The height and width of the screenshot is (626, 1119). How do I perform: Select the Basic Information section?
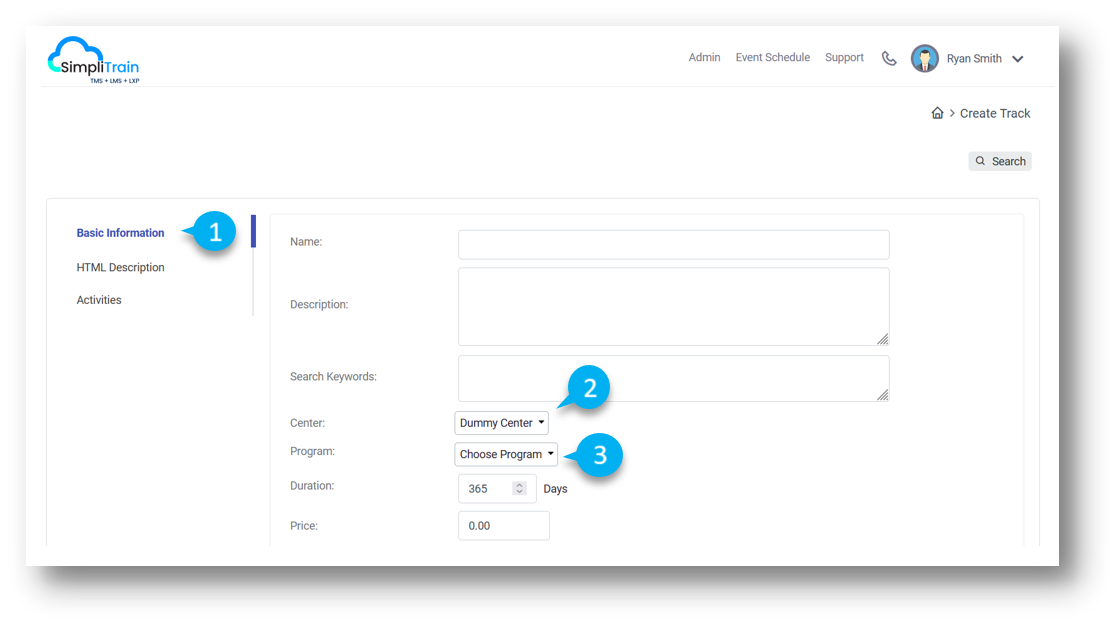120,232
